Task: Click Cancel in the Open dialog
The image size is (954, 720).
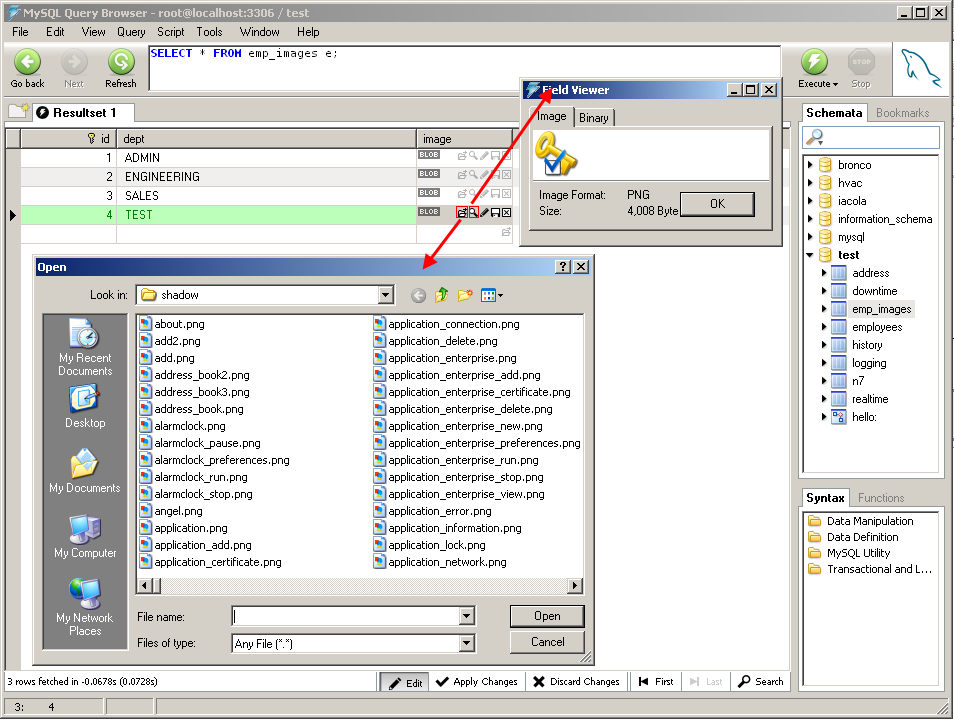Action: pyautogui.click(x=547, y=641)
